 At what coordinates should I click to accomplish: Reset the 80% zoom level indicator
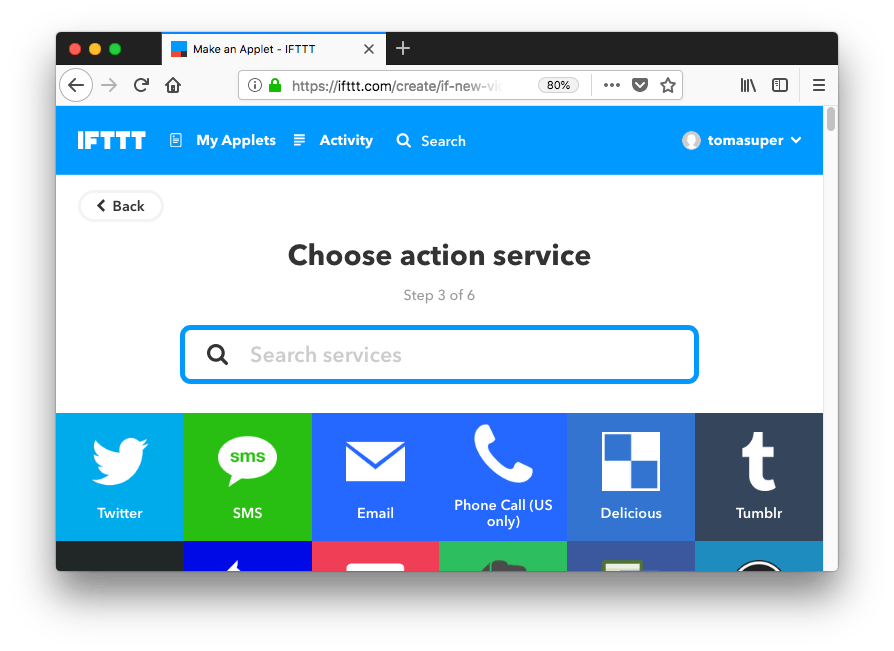click(558, 86)
